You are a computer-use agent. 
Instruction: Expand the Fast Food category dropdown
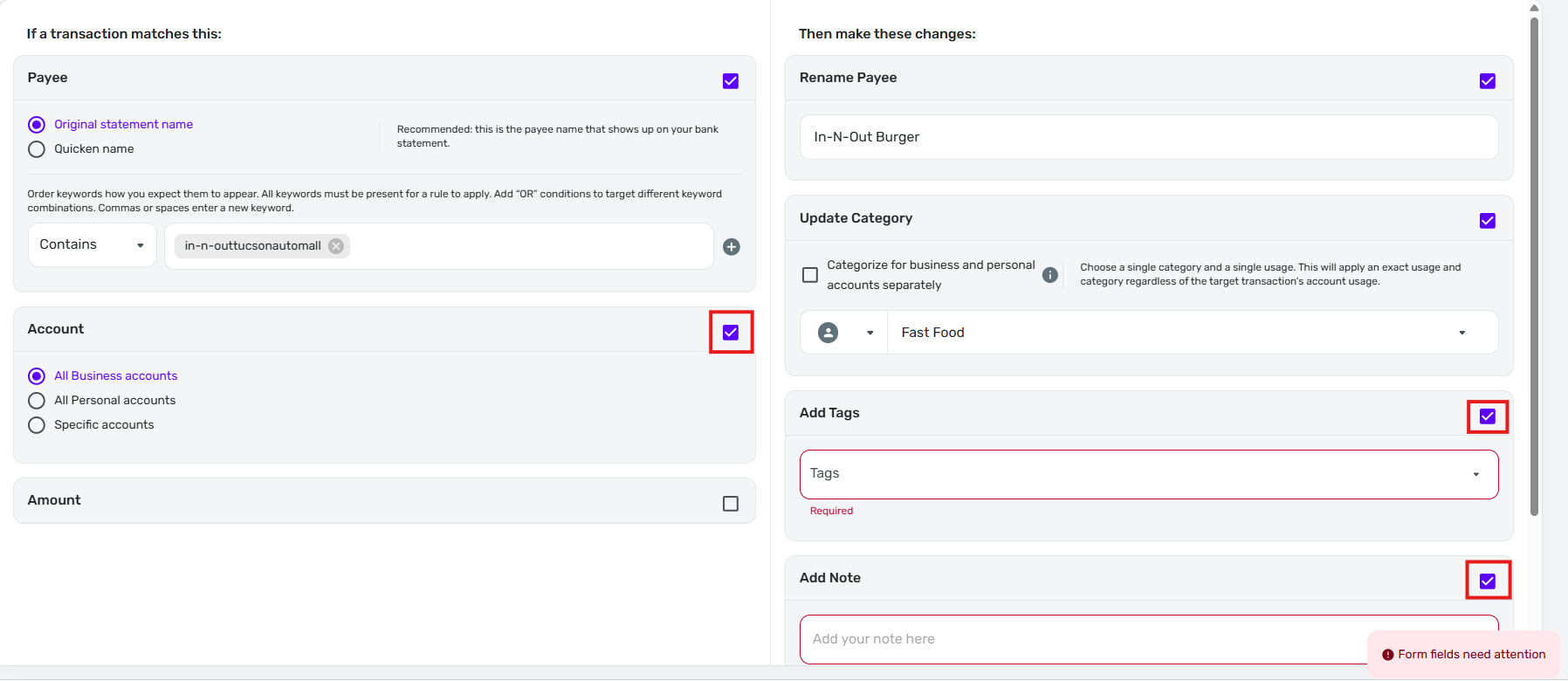tap(1461, 333)
